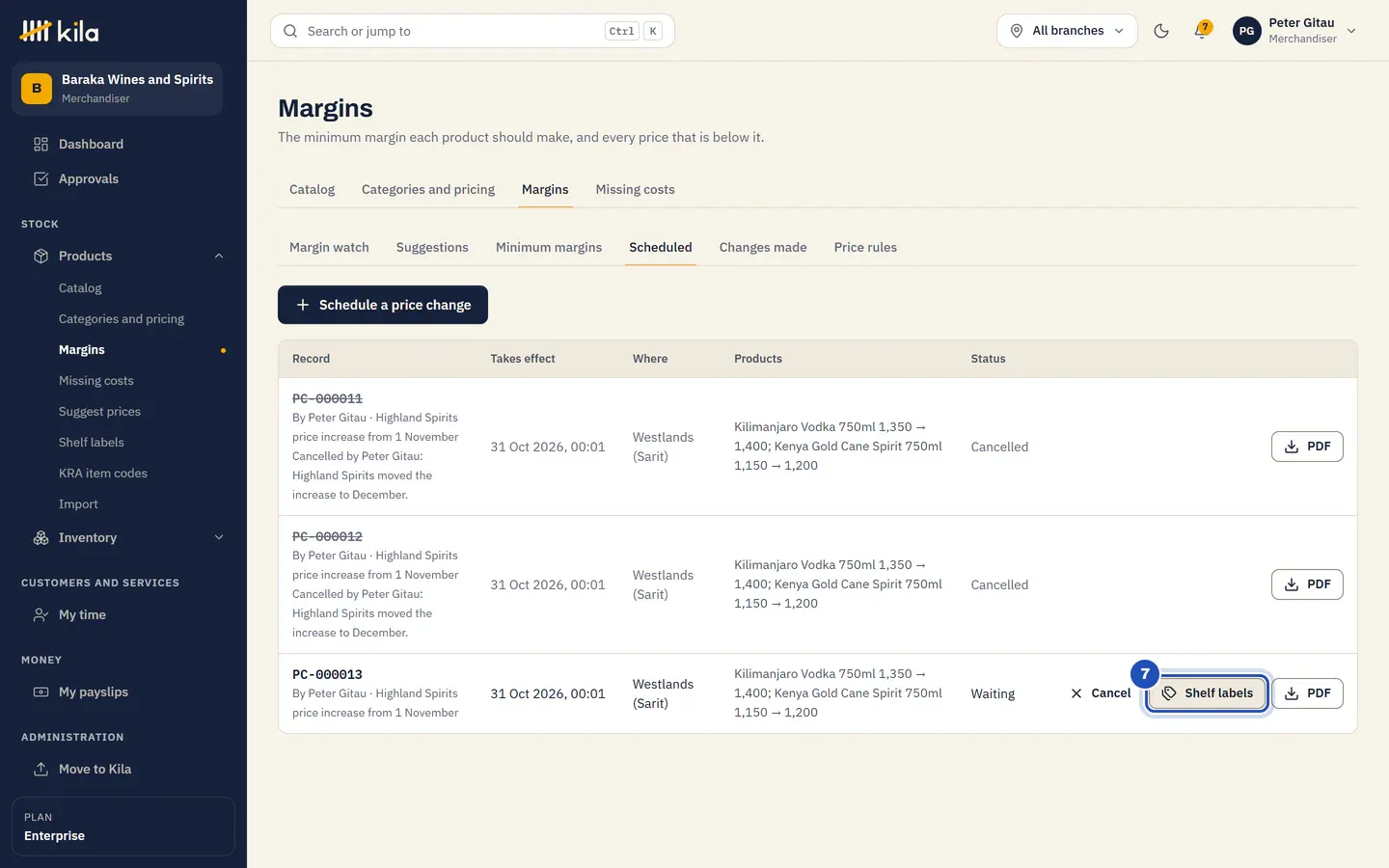Screen dimensions: 1389x868
Task: Open the Price rules sub-tab
Action: point(865,248)
